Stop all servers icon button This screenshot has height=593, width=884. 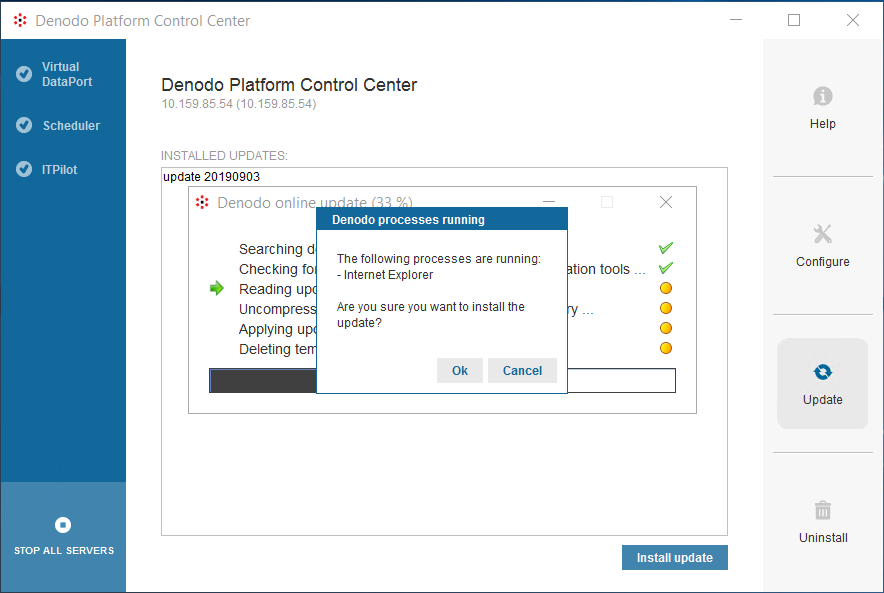[63, 525]
